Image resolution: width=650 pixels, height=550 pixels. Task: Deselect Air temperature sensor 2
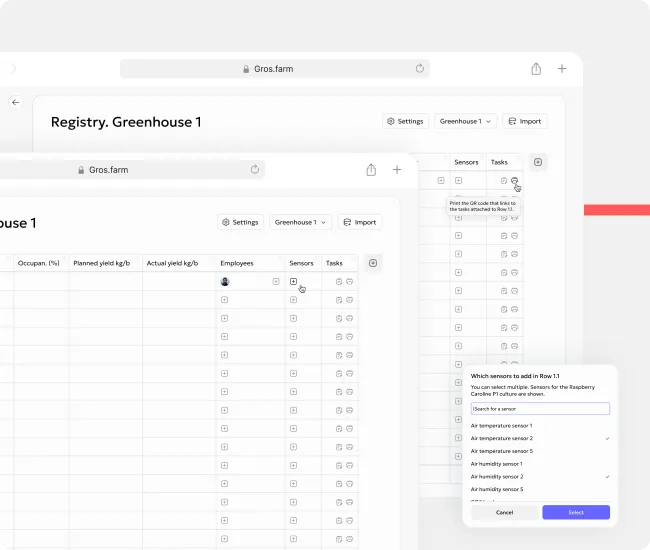point(540,438)
